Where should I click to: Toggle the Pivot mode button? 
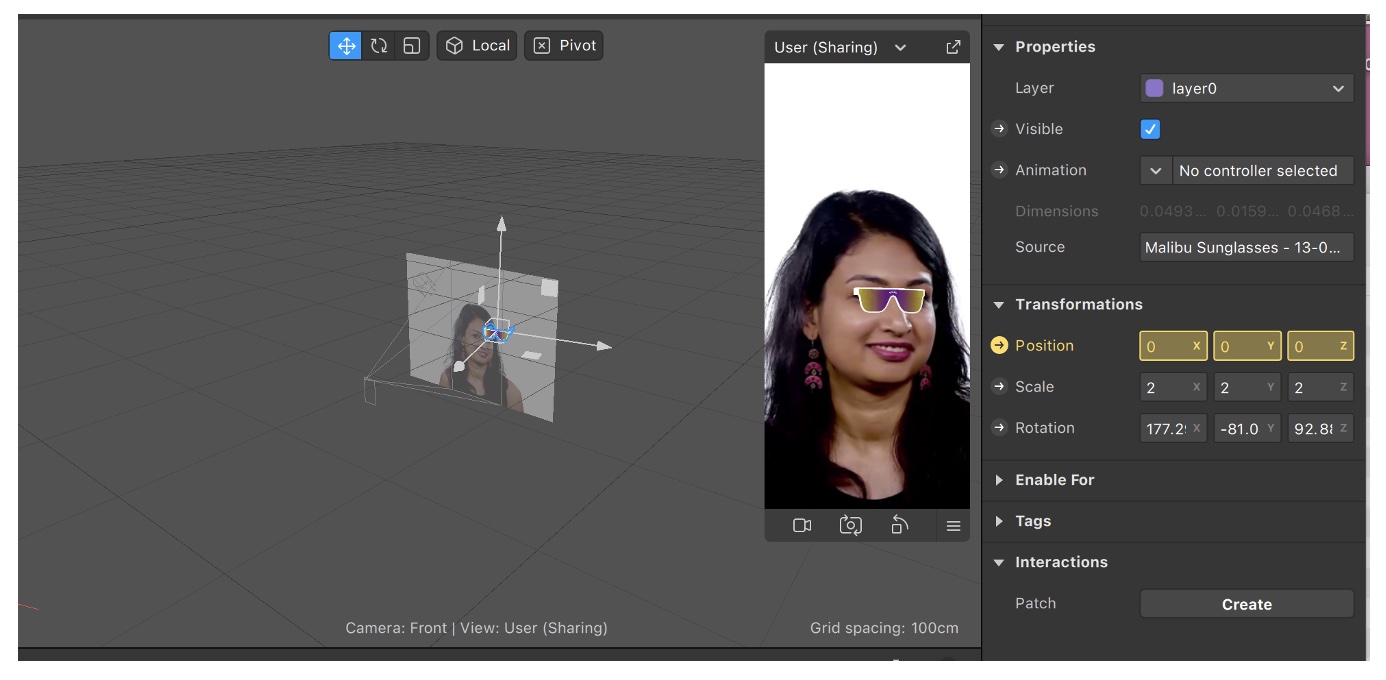coord(564,46)
